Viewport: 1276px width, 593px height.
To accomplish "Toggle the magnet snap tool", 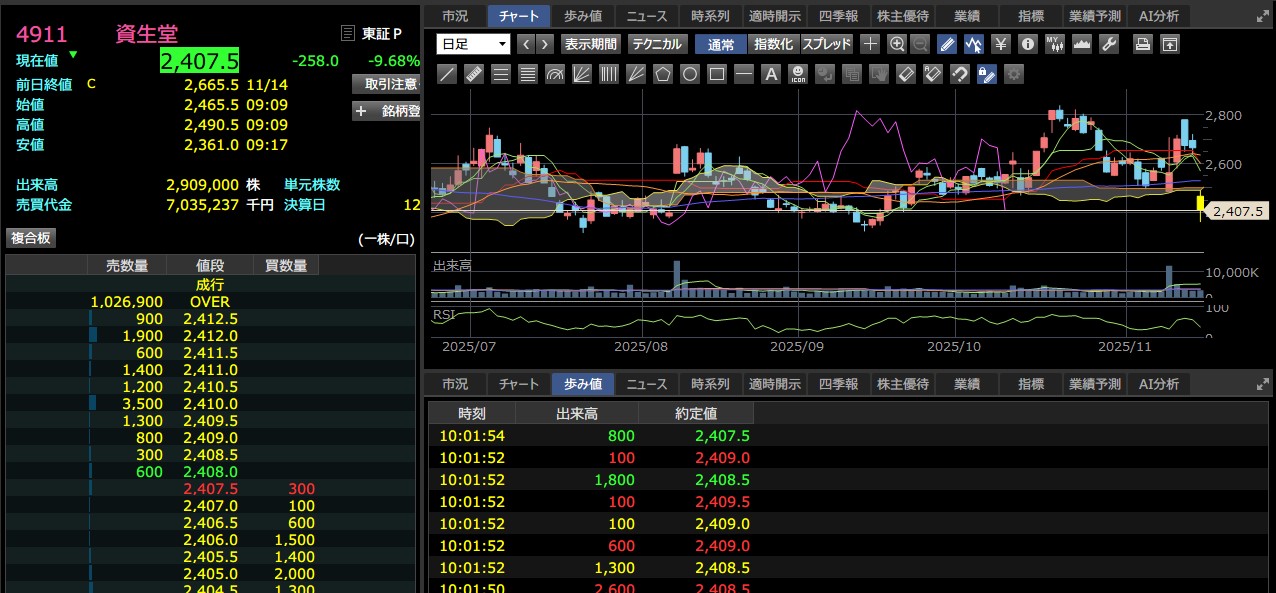I will pos(959,74).
